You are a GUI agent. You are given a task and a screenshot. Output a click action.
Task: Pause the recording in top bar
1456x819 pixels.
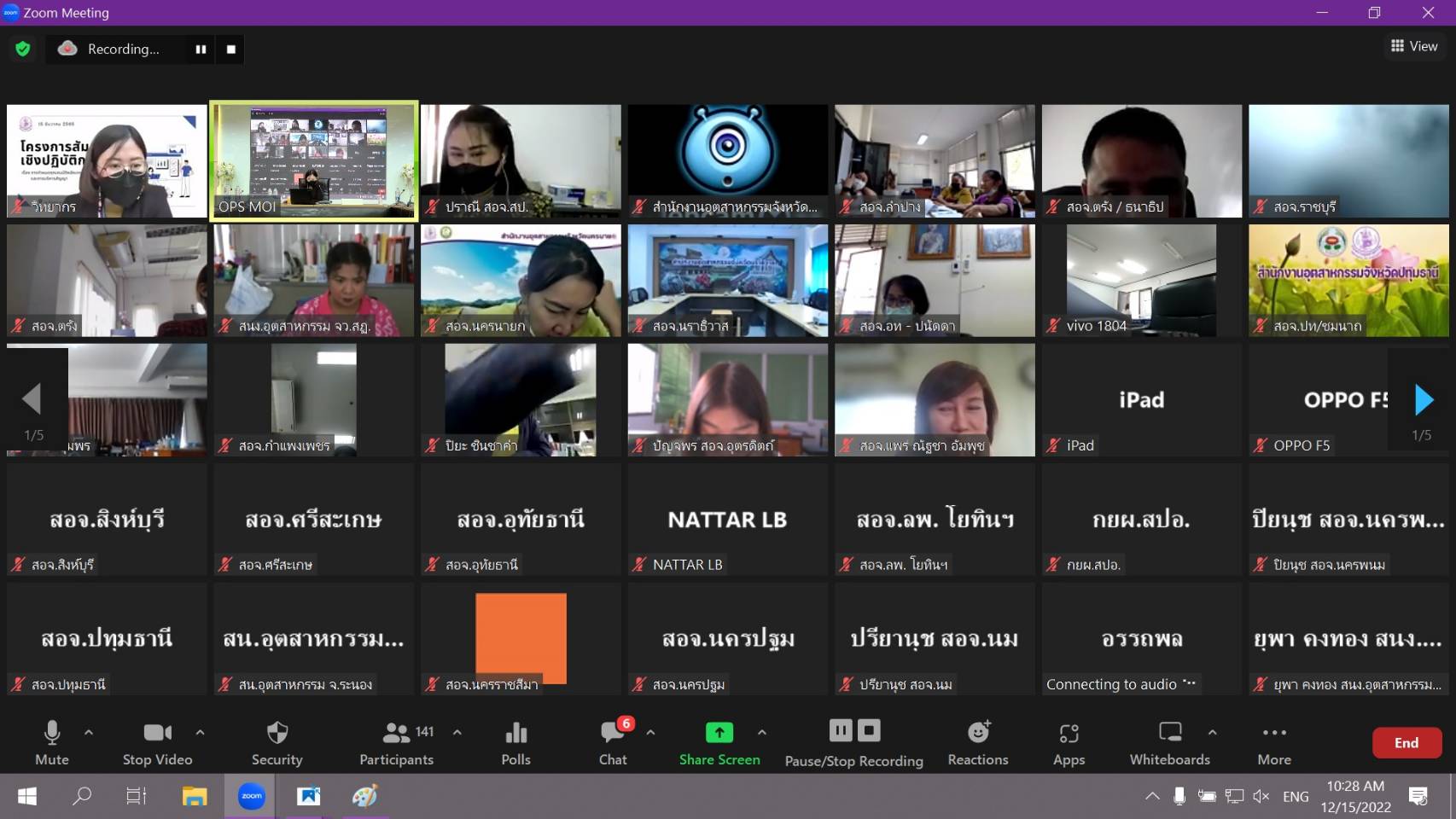(x=201, y=49)
